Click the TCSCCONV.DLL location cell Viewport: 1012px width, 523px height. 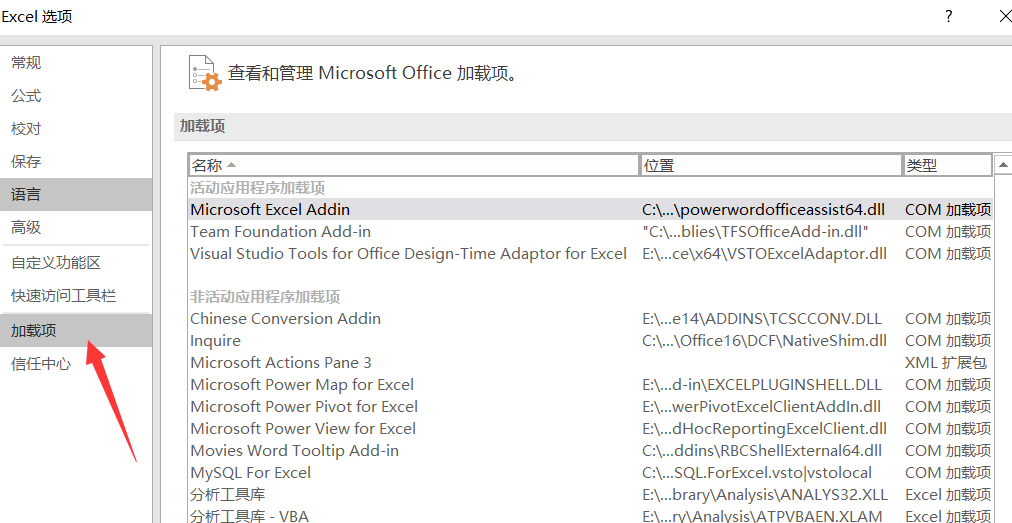click(762, 318)
